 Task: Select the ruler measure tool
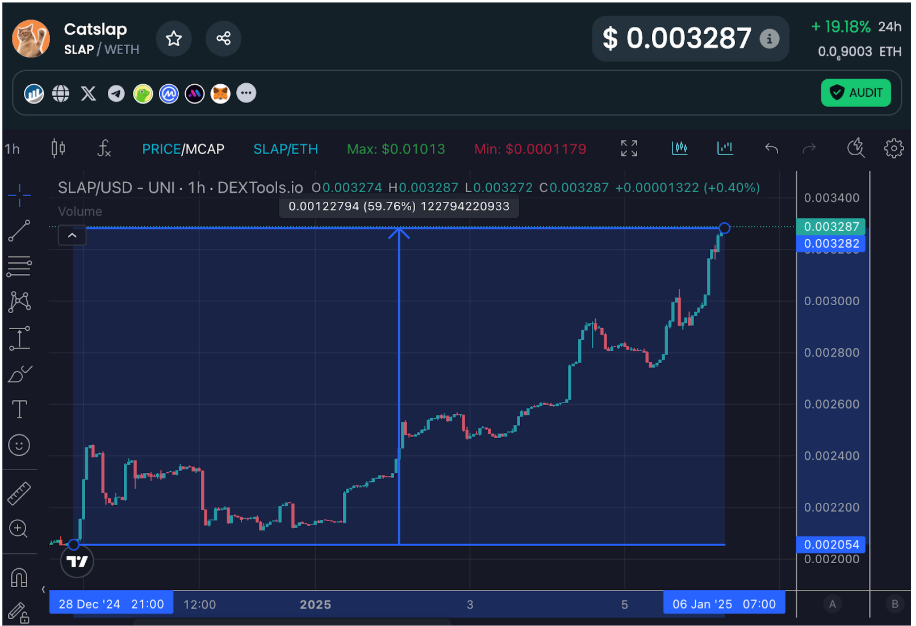[19, 493]
